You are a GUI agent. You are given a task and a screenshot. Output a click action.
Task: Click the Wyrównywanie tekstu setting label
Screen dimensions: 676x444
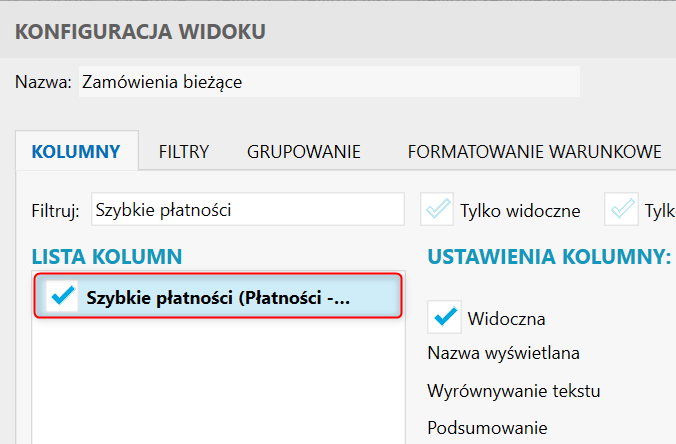[514, 390]
